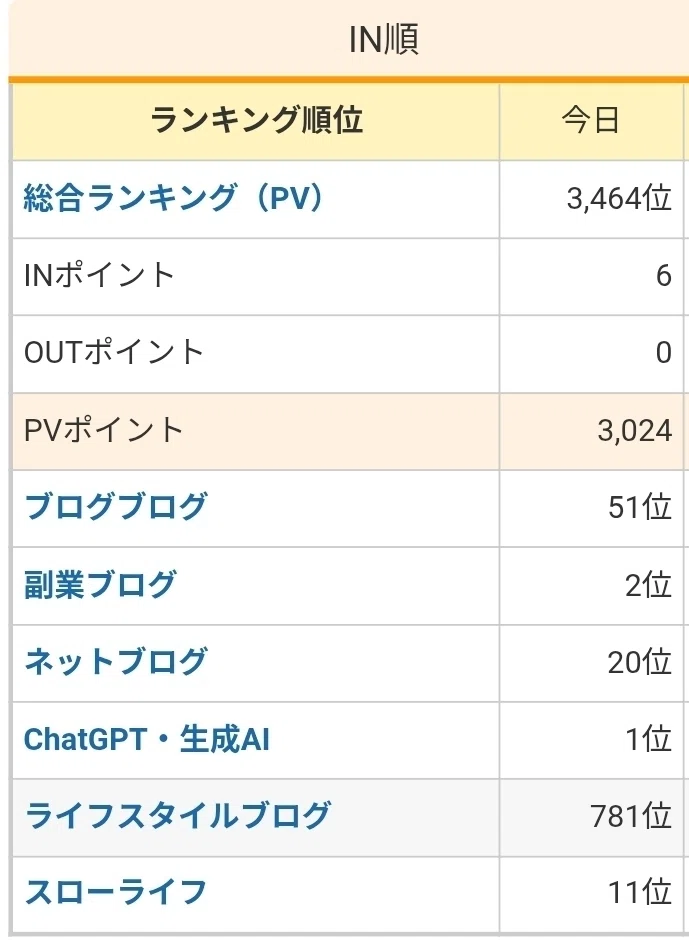
Task: Click the 3,464位 overall rank value
Action: [x=619, y=198]
